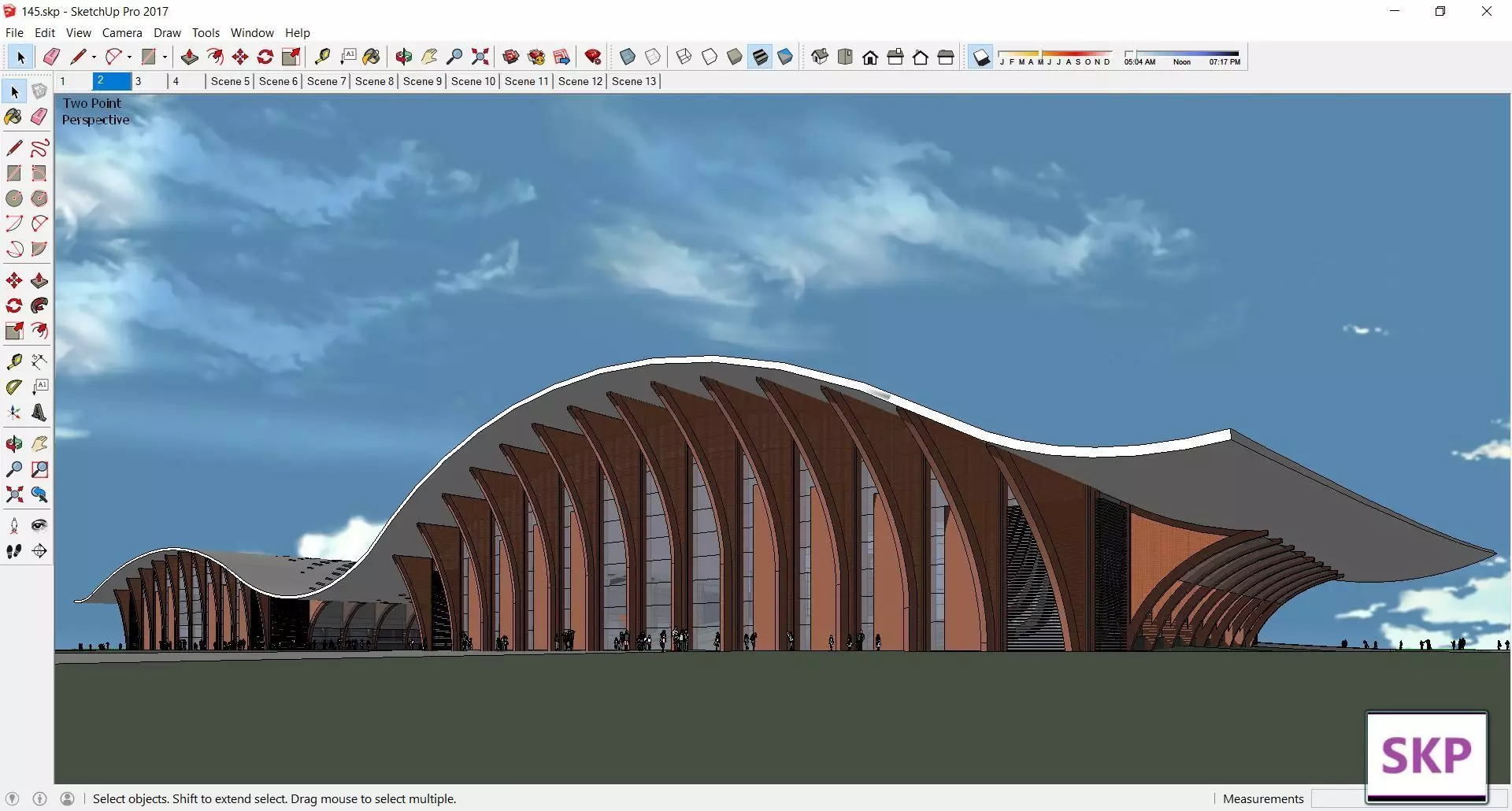The height and width of the screenshot is (811, 1512).
Task: Open the Extension Warehouse ruby icon
Action: pos(593,57)
